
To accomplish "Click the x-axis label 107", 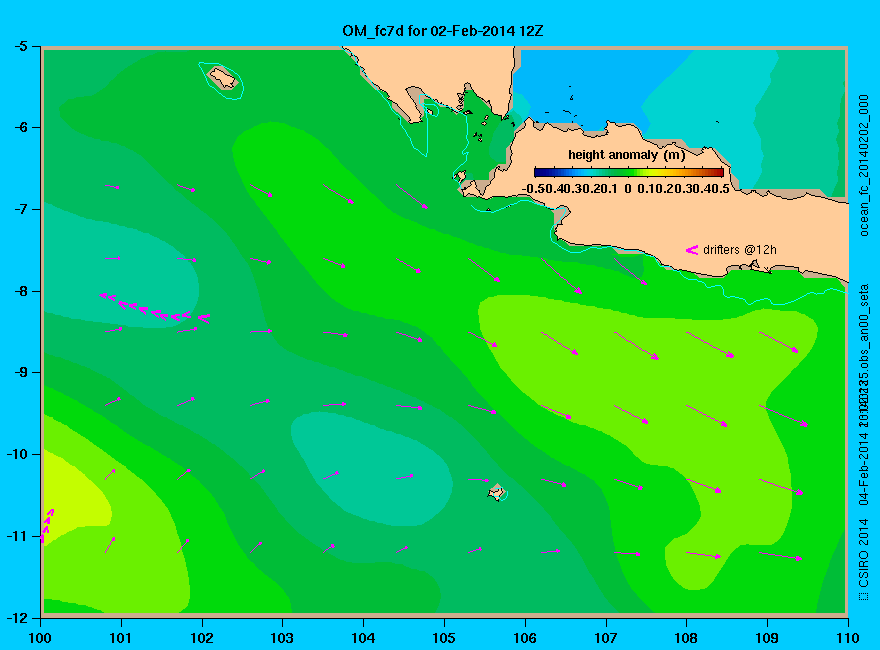I will (x=606, y=638).
